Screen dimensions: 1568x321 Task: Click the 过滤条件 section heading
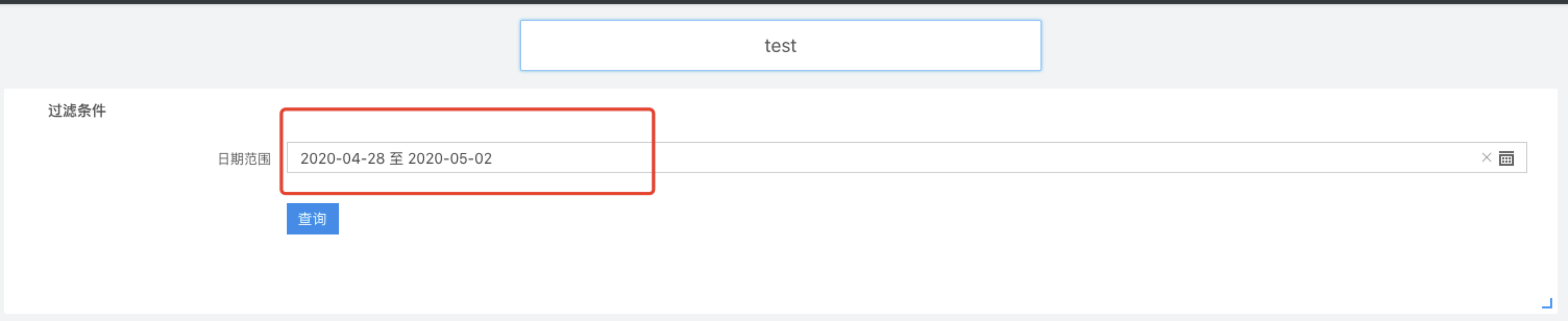pyautogui.click(x=77, y=110)
